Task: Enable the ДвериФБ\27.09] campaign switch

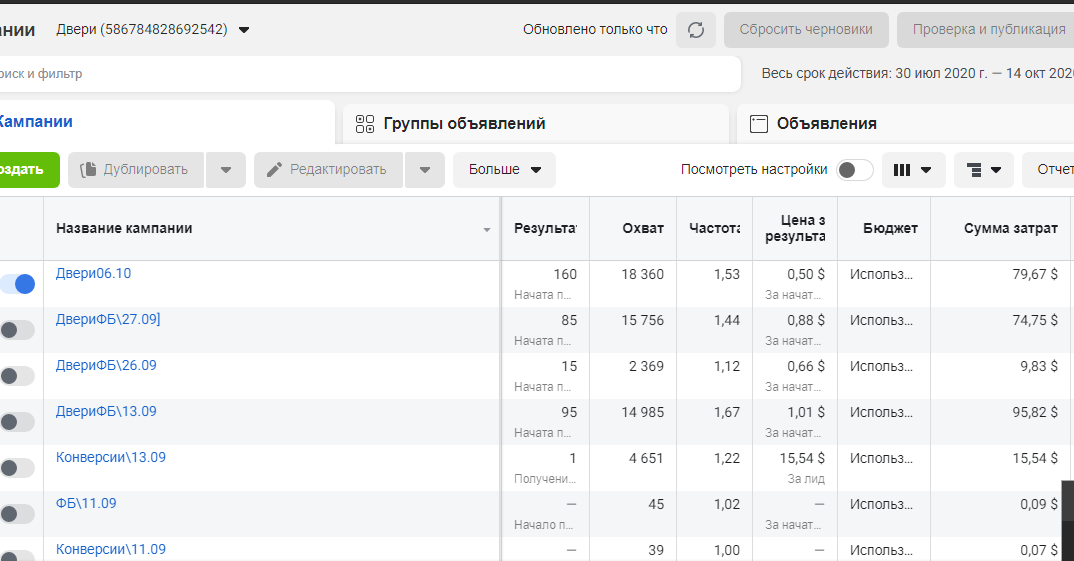Action: pyautogui.click(x=17, y=330)
